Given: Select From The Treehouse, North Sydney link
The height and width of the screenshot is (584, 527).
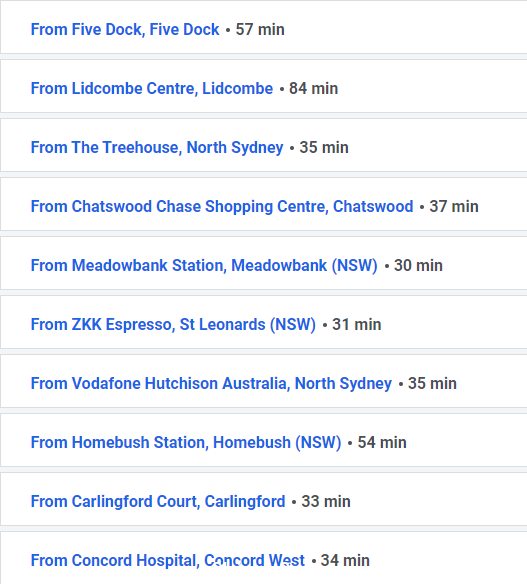Looking at the screenshot, I should coord(157,147).
